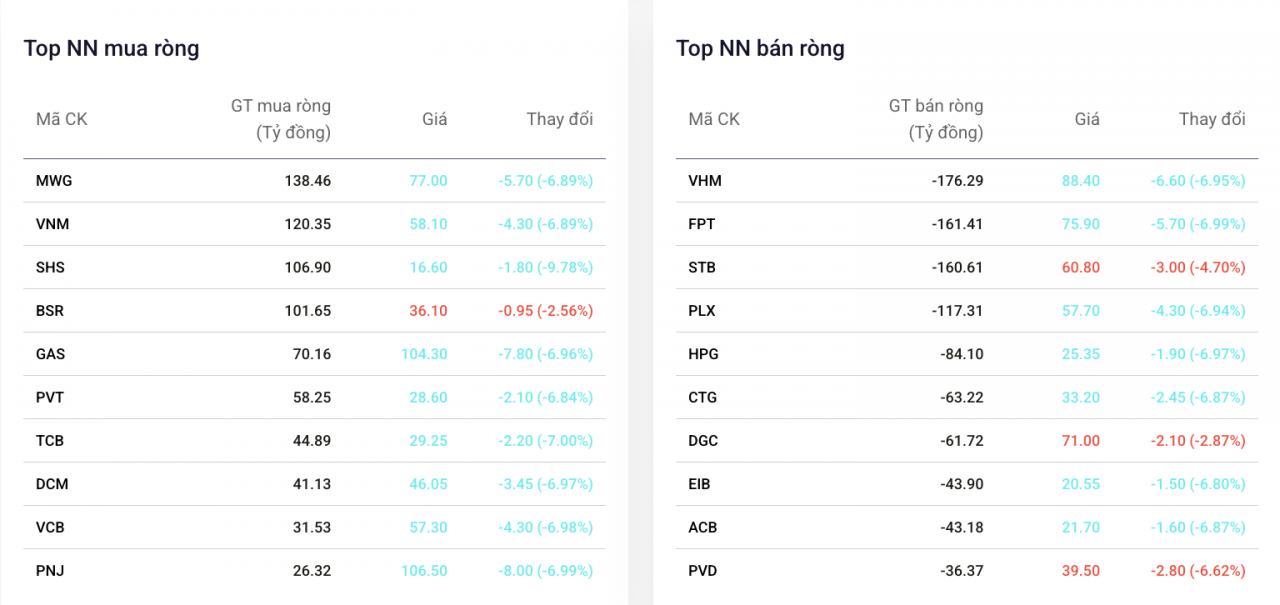Open GAS stock details
This screenshot has height=605, width=1280.
(x=51, y=354)
